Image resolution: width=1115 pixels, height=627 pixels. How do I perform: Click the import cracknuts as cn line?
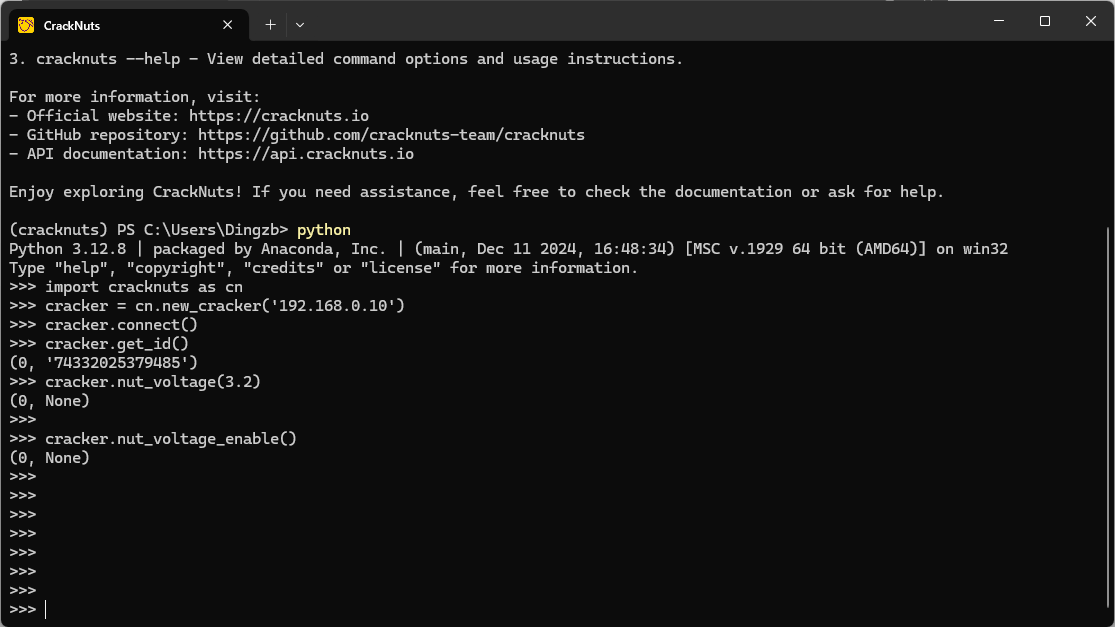[x=144, y=287]
